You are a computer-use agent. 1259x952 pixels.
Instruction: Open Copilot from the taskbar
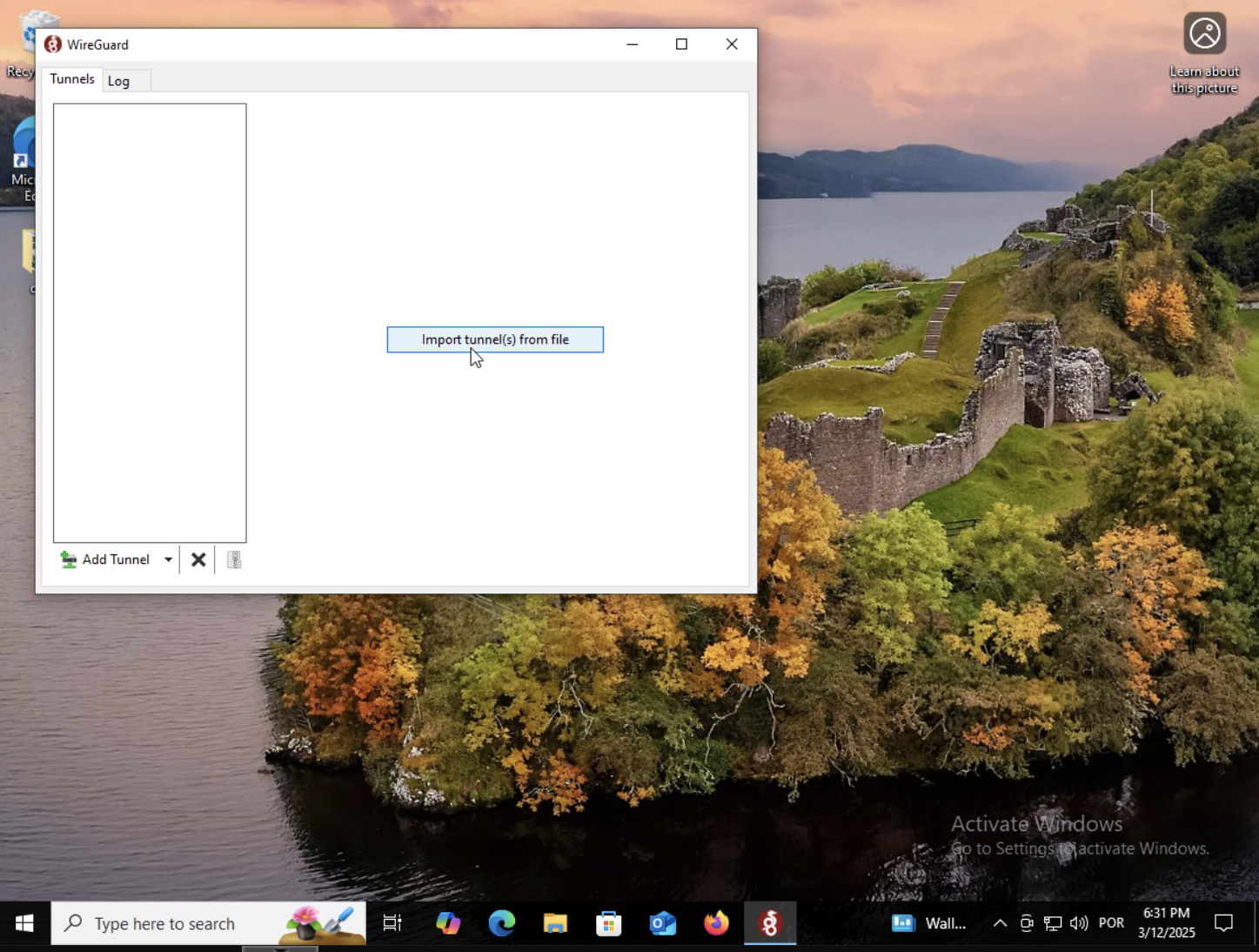tap(448, 923)
